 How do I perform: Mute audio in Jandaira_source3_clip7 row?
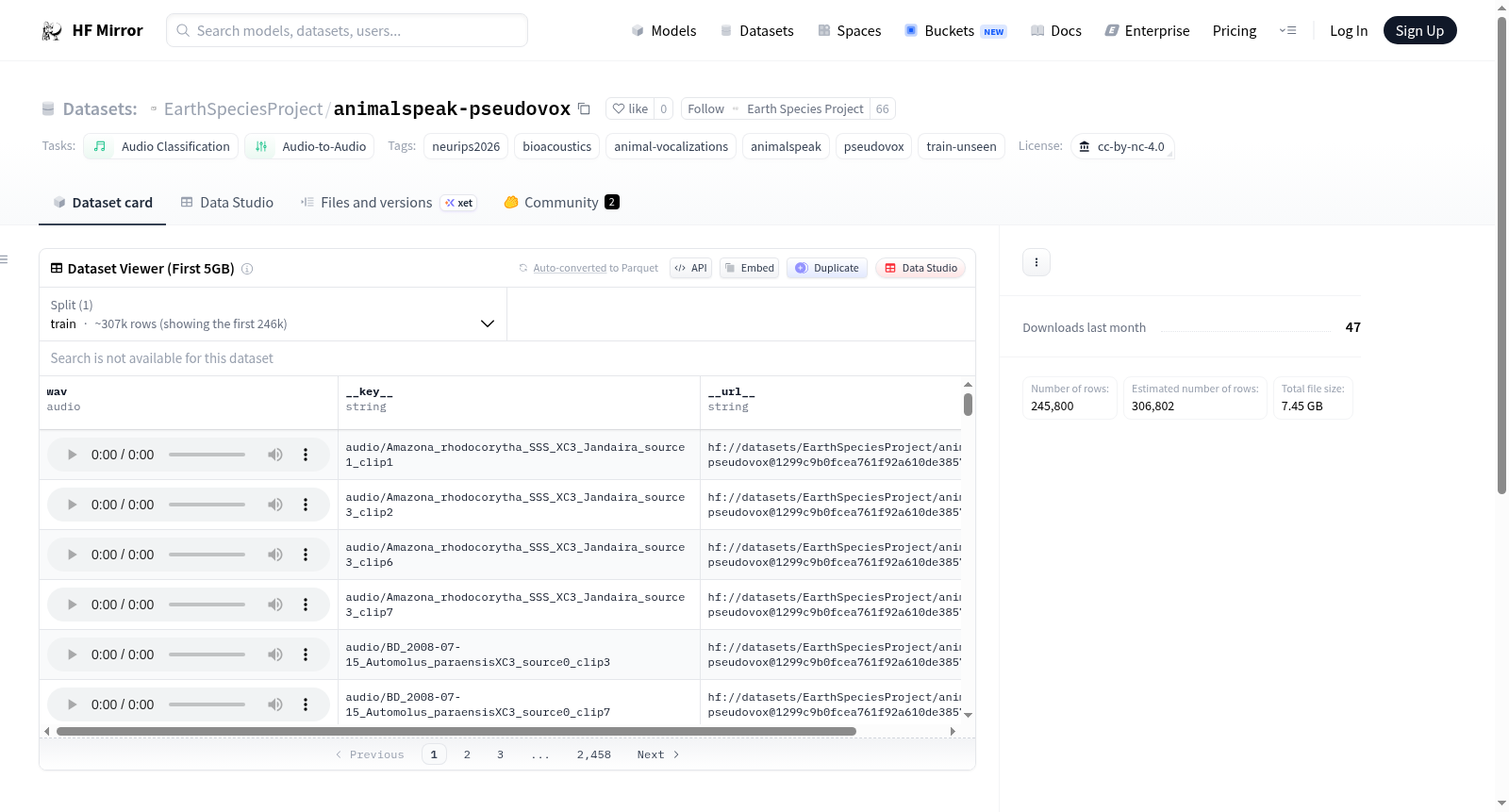[x=274, y=605]
